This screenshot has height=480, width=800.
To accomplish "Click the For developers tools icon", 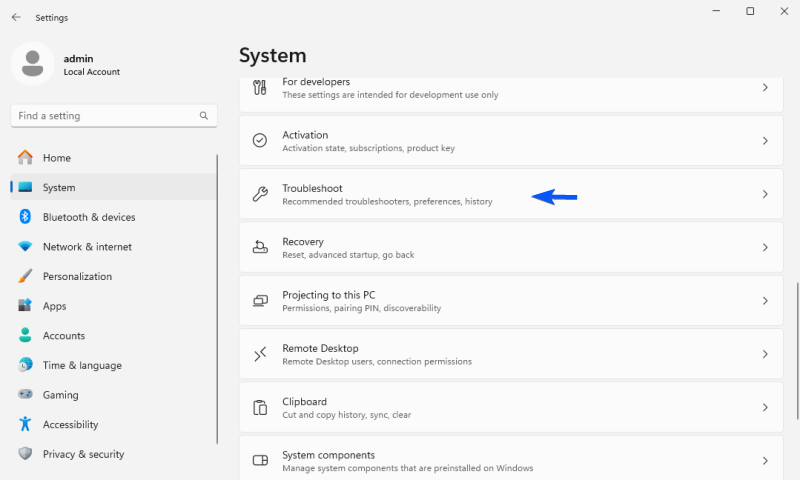I will (x=260, y=88).
